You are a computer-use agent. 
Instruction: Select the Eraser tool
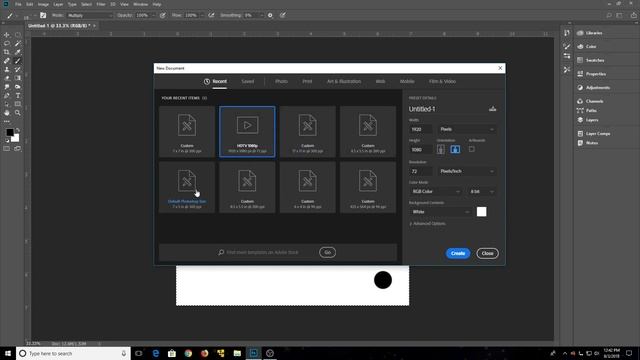point(7,78)
